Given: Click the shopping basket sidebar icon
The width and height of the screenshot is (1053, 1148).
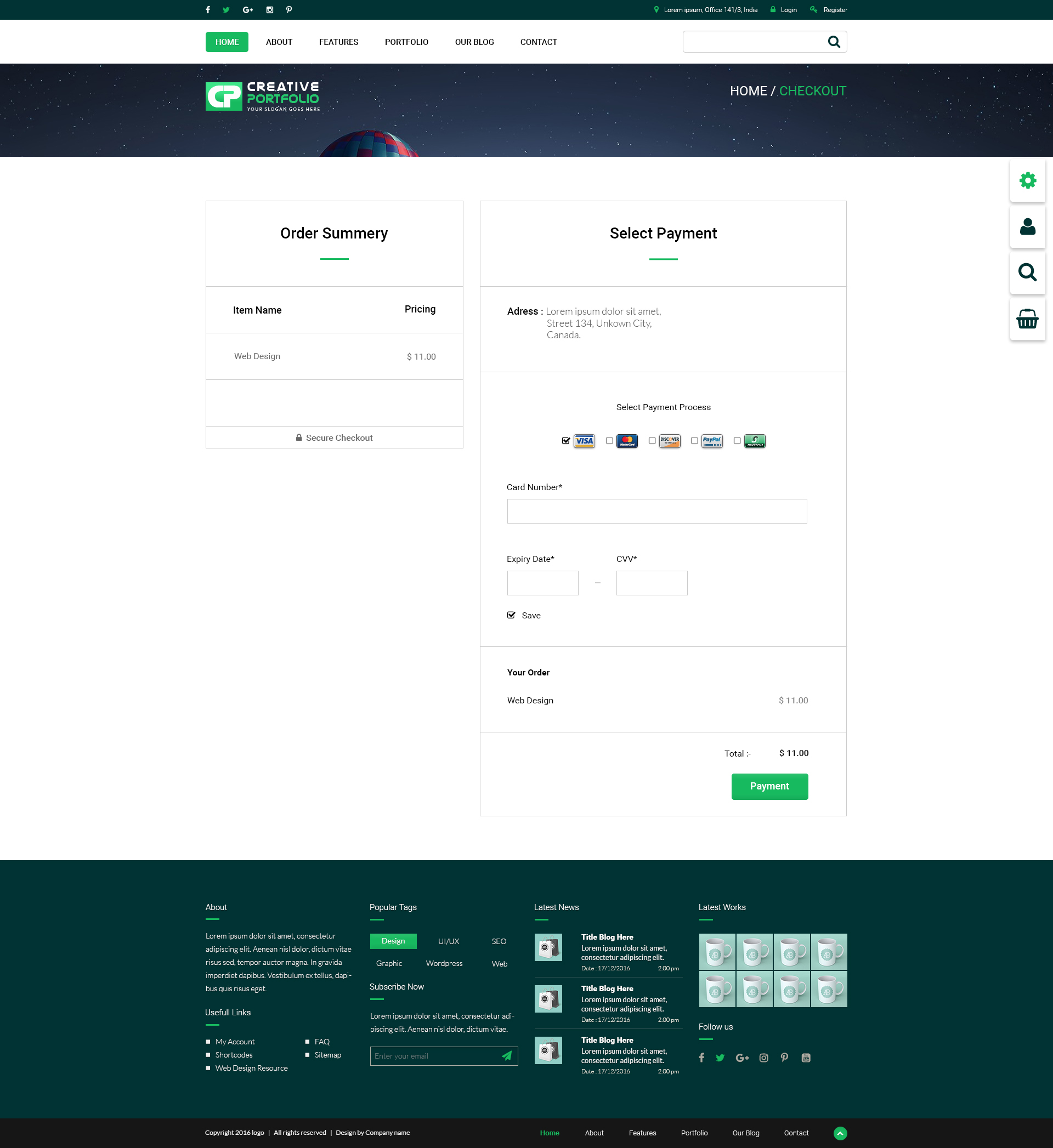Looking at the screenshot, I should (1027, 319).
